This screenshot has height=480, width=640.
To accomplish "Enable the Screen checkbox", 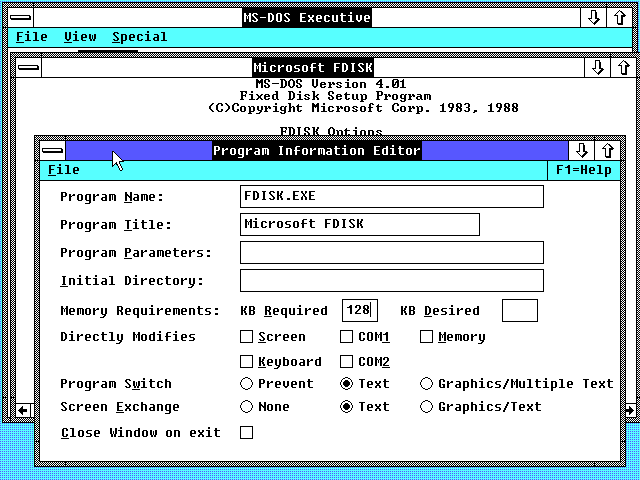I will click(x=247, y=337).
